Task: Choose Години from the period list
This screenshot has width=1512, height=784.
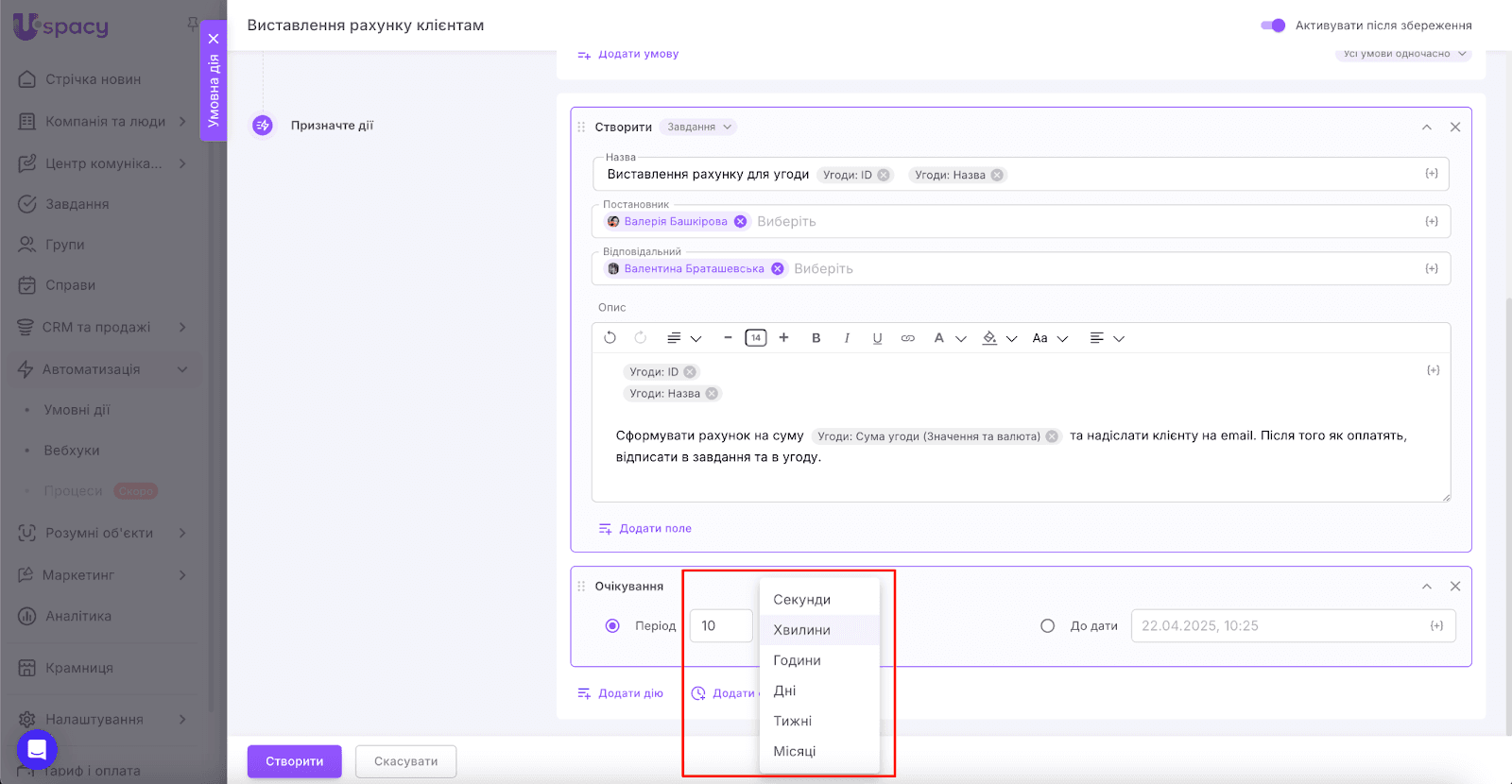Action: point(797,660)
